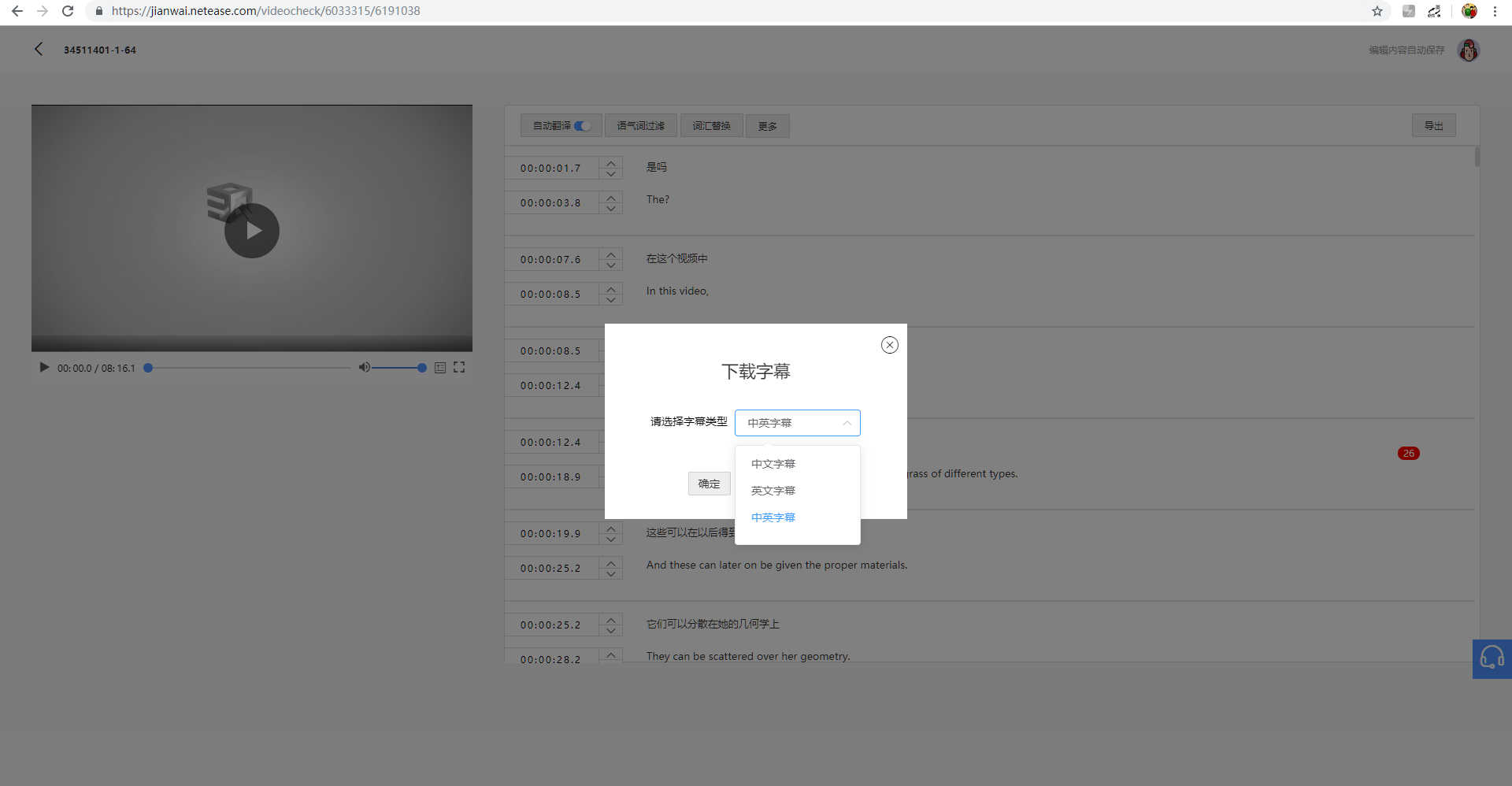
Task: Bookmark this page with star icon
Action: tap(1377, 11)
